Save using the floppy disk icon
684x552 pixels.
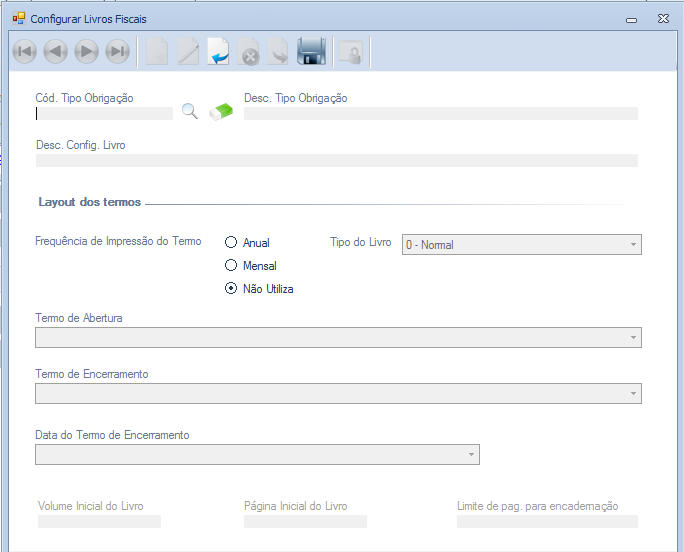pos(311,52)
